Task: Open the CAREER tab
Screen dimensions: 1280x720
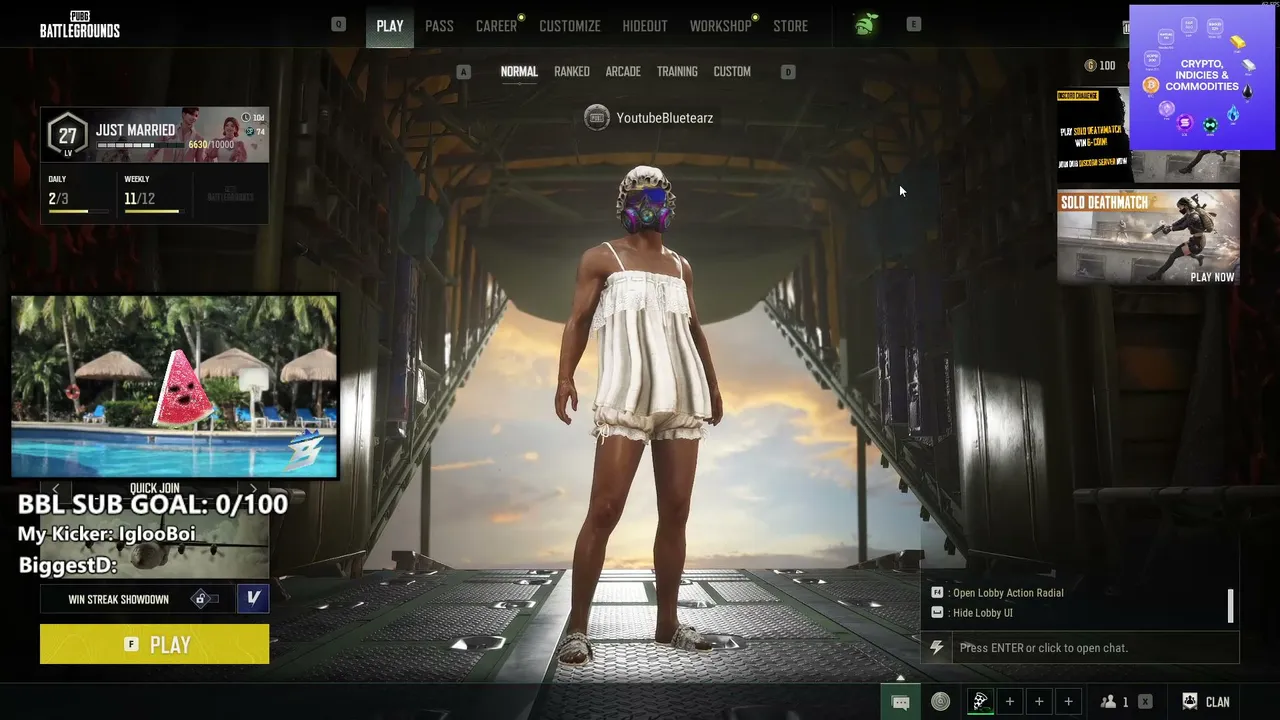Action: (x=496, y=26)
